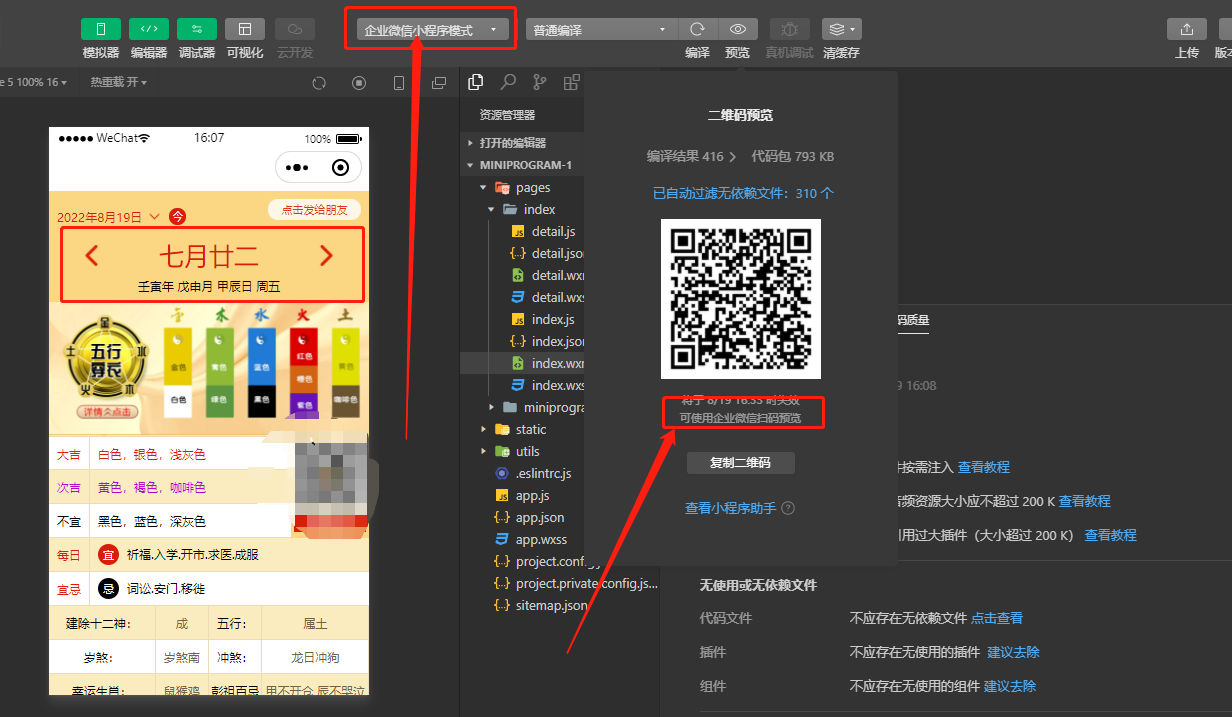Click 点击查看 link for 代码文件

tap(997, 618)
